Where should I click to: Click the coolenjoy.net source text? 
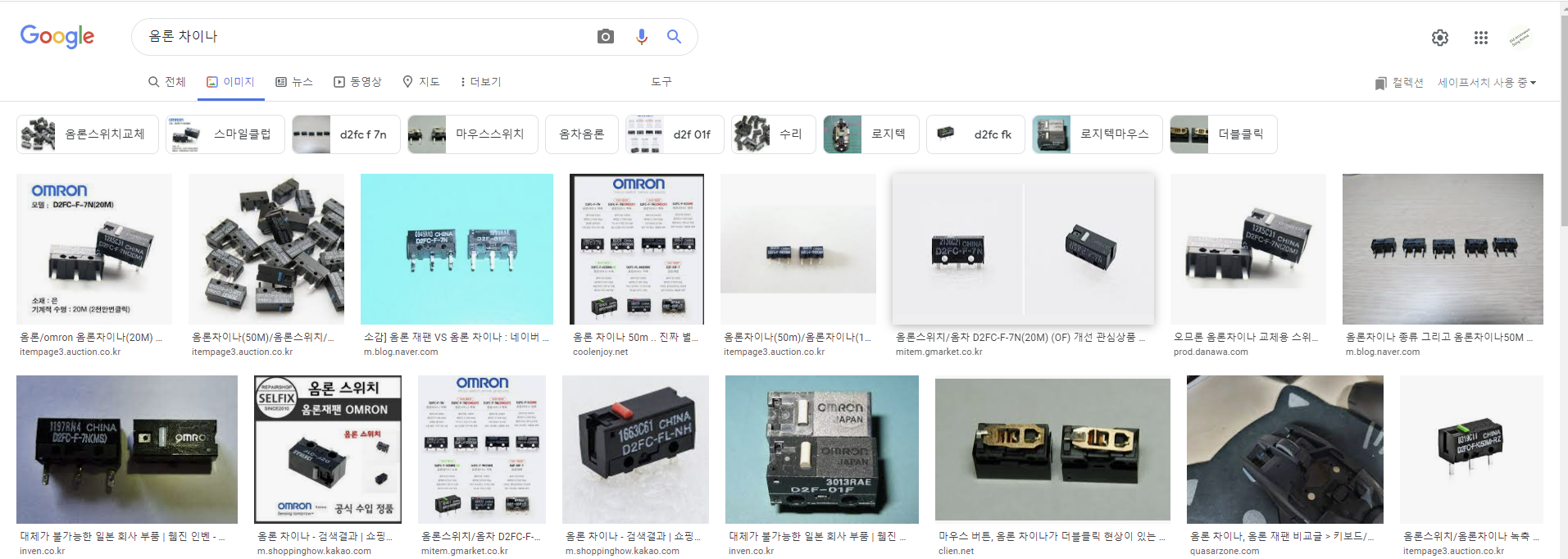pyautogui.click(x=600, y=352)
